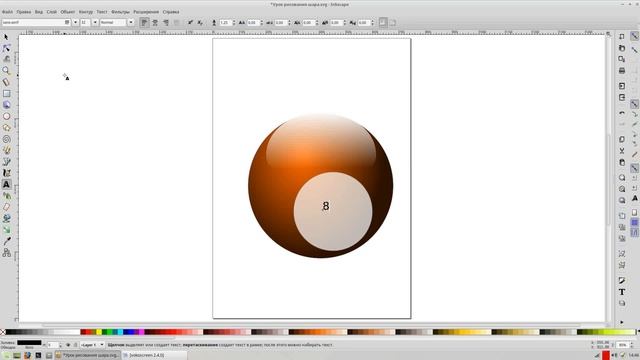Click the no-color X swatch
Viewport: 640px width, 360px height.
3,332
